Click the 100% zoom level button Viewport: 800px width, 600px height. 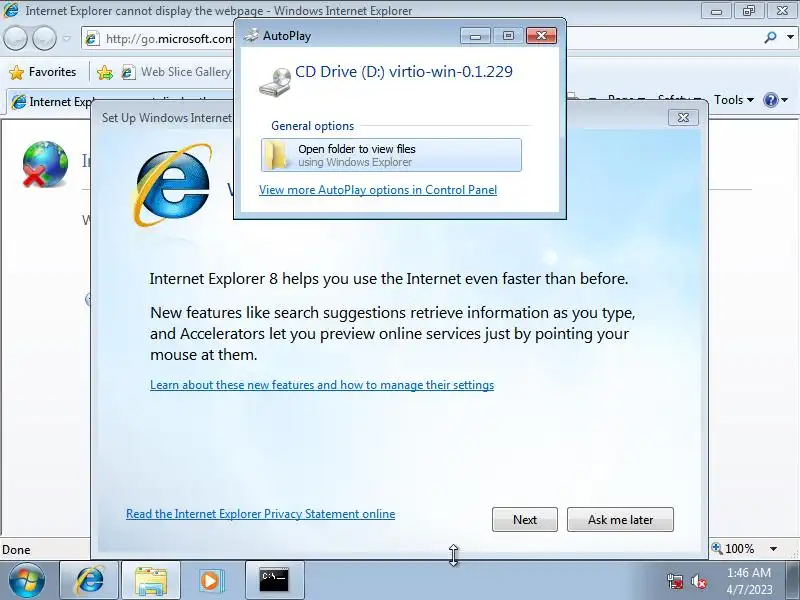click(733, 548)
